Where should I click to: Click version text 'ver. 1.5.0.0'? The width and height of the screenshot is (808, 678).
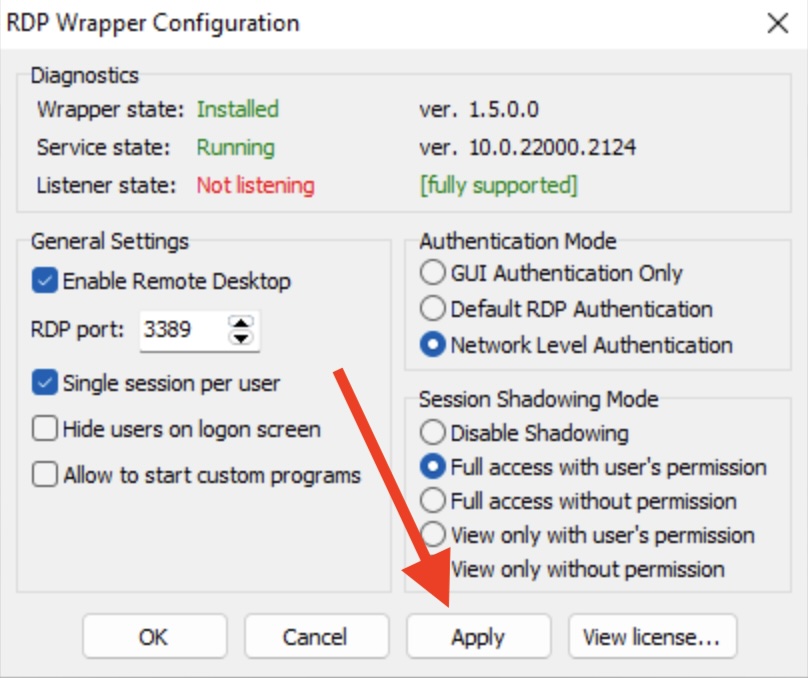tap(479, 109)
